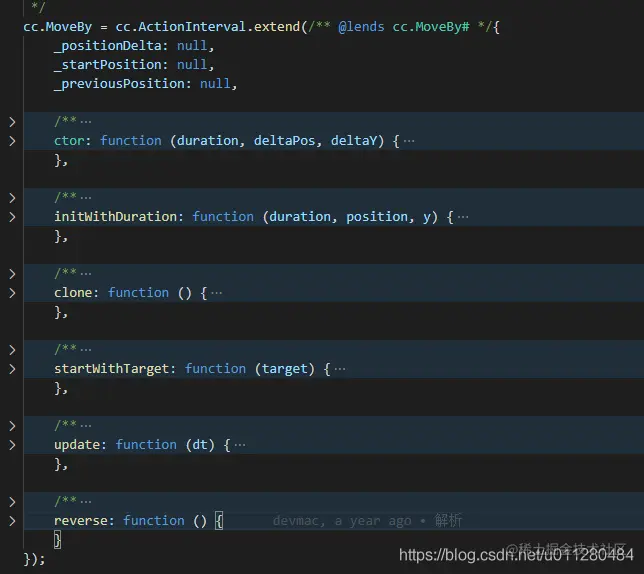
Task: Click the dt parameter of update
Action: click(200, 445)
